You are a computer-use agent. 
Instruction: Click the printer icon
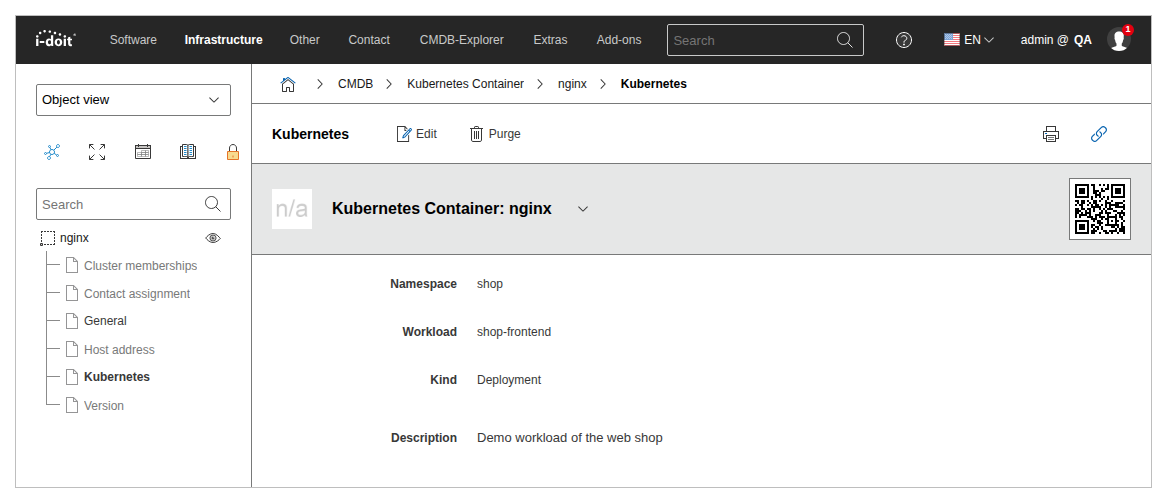[1051, 134]
